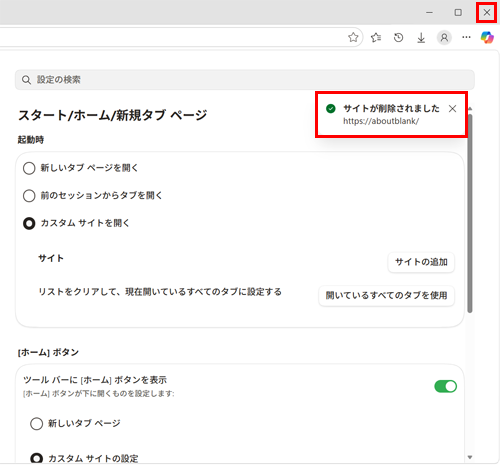The image size is (500, 465).
Task: Add this page to favorites star icon
Action: (353, 37)
